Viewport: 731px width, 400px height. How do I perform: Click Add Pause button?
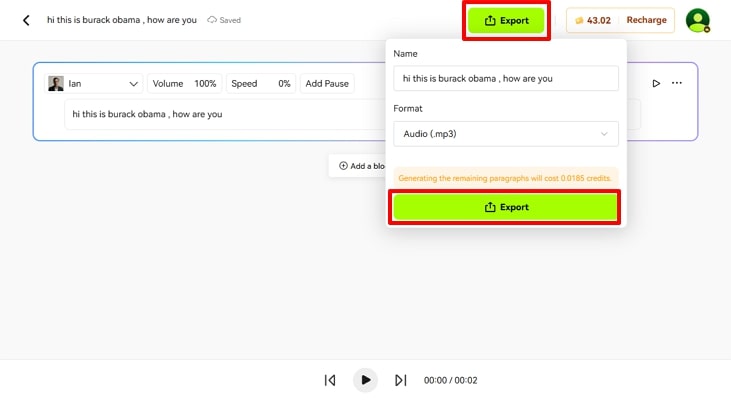327,84
